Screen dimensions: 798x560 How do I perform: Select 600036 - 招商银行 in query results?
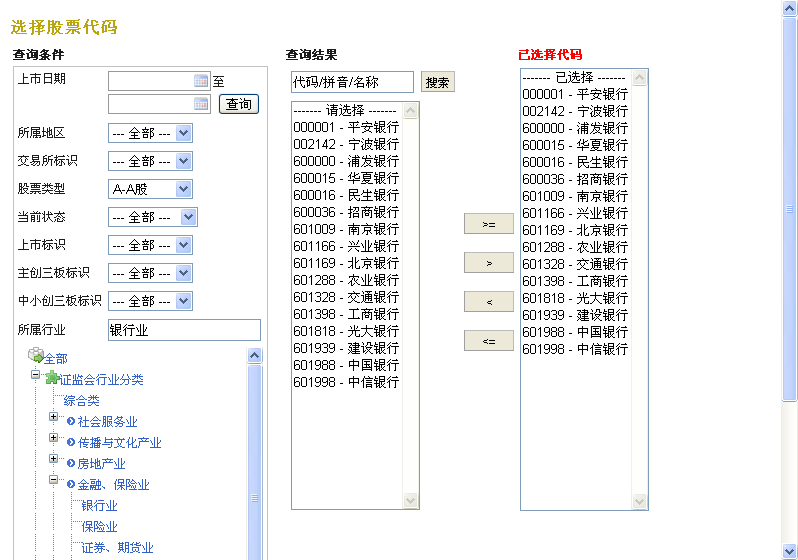pos(346,212)
